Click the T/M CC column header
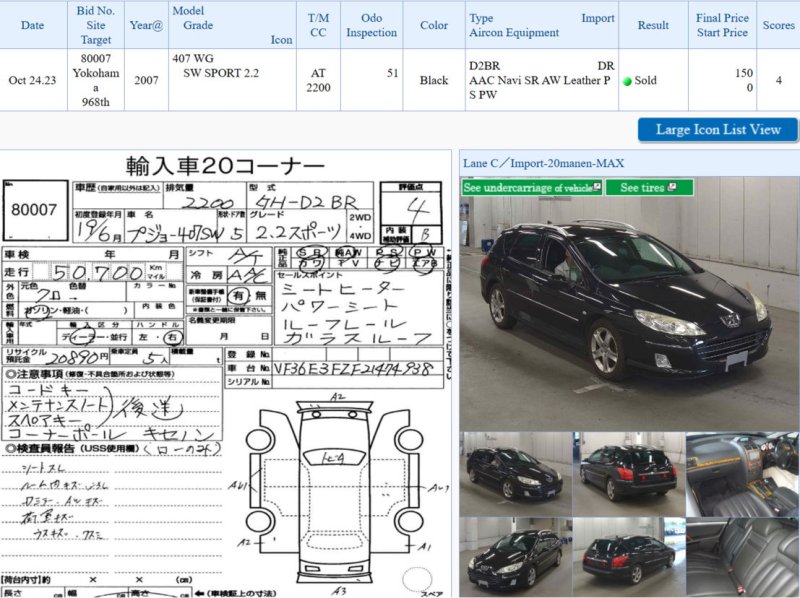Image resolution: width=800 pixels, height=598 pixels. pos(318,25)
